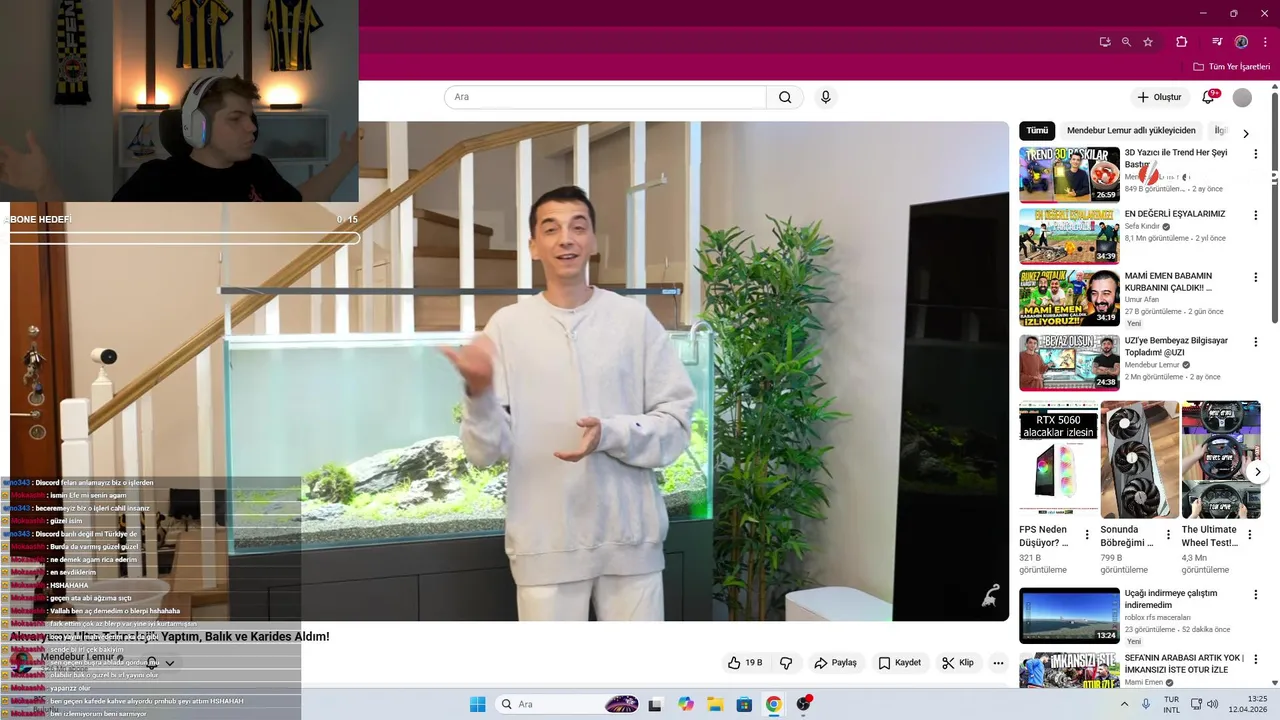Click title SEFA'NIN ARABASI ARTIK YOK

(x=1184, y=664)
